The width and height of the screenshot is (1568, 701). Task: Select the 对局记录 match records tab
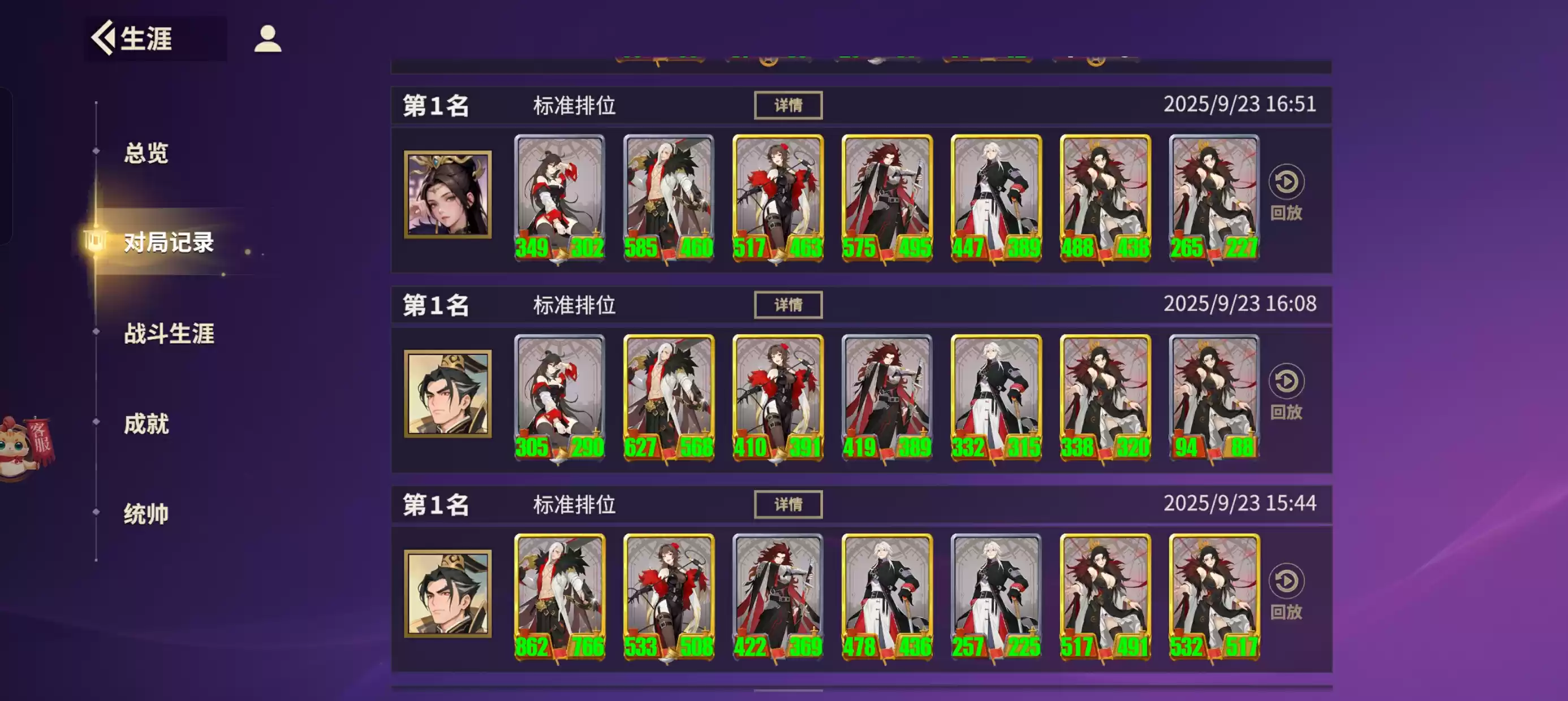click(x=169, y=242)
